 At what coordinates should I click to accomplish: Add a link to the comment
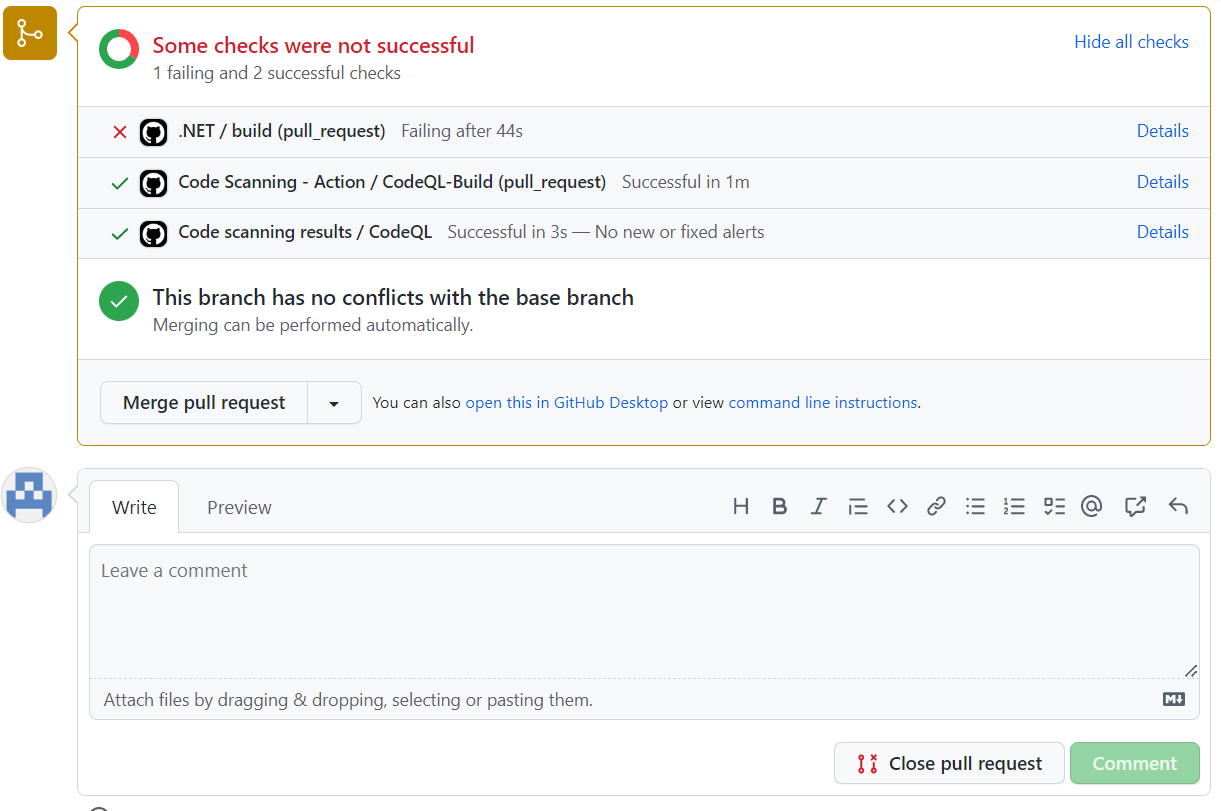tap(936, 506)
